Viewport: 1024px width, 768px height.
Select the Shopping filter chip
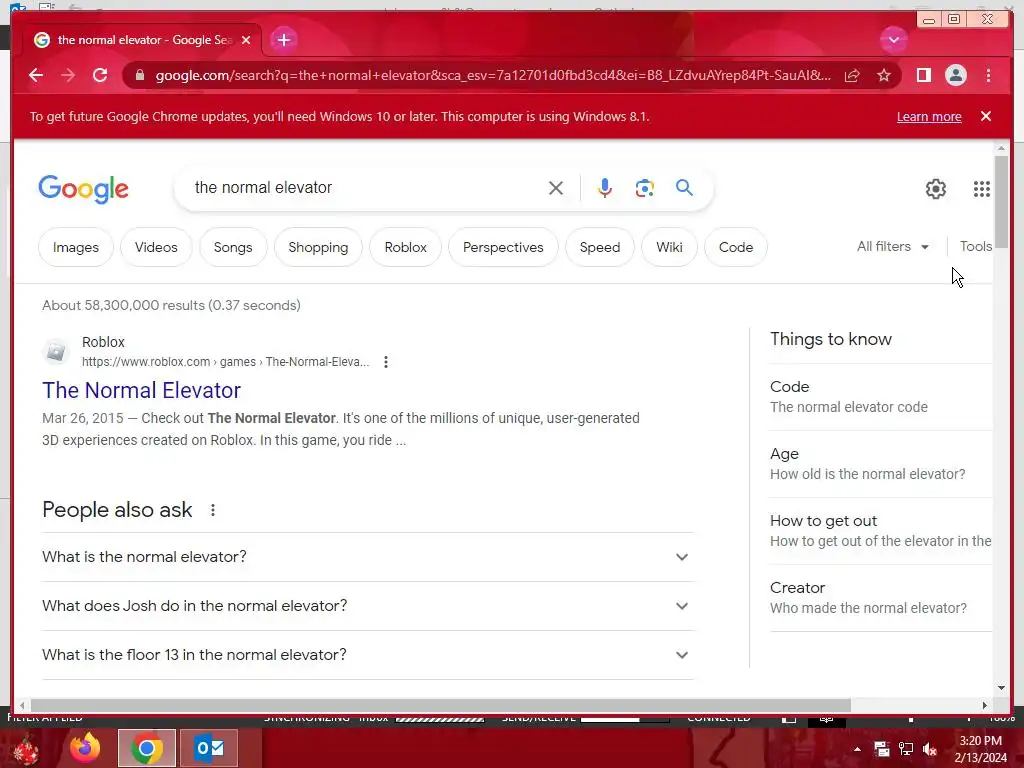coord(318,247)
